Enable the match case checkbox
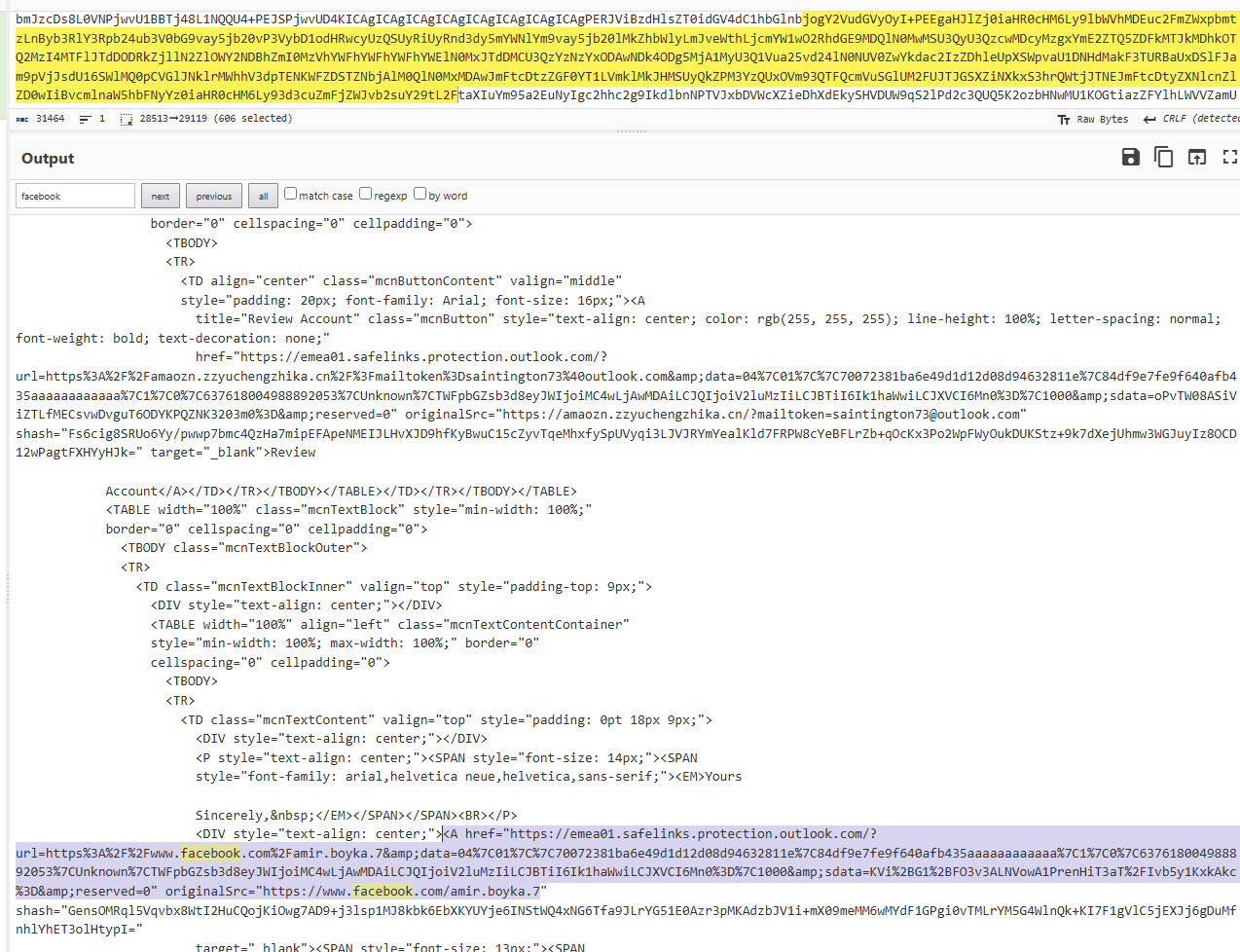Screen dimensions: 1240x952 click(290, 194)
